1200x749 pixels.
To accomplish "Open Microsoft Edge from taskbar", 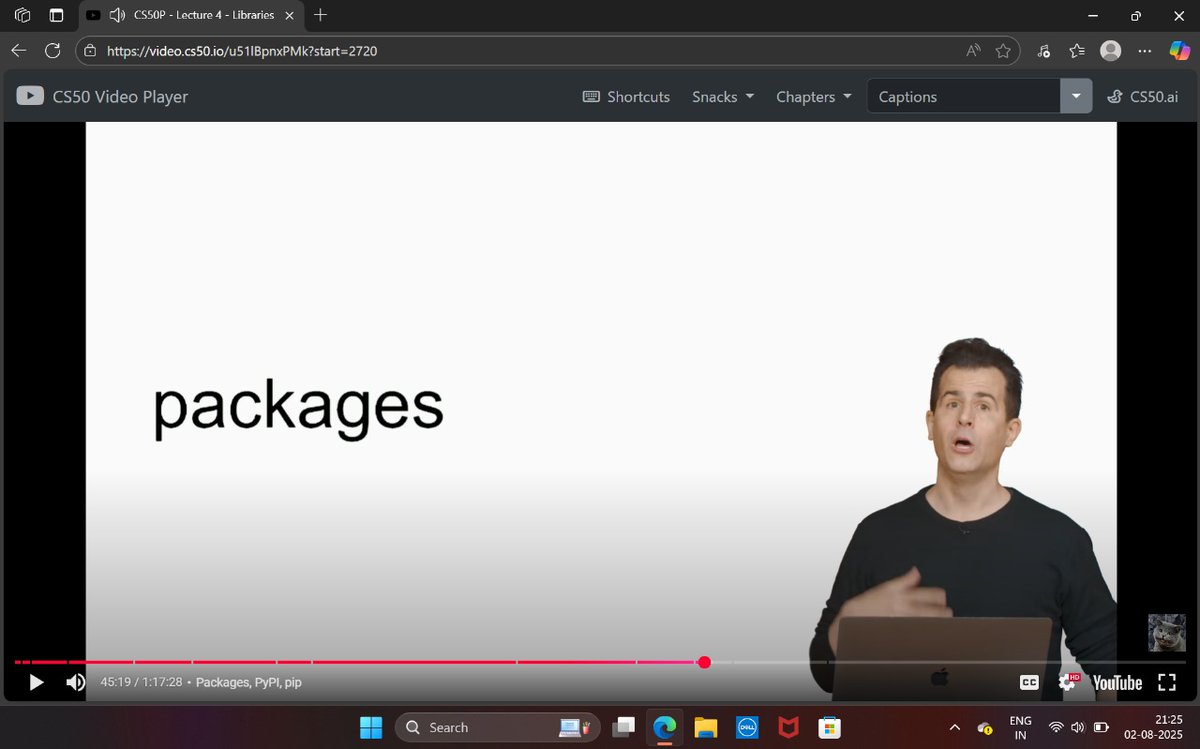I will pos(665,727).
